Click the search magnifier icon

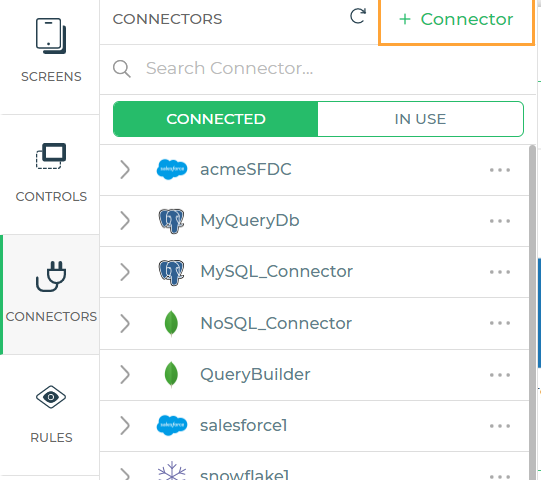(122, 68)
